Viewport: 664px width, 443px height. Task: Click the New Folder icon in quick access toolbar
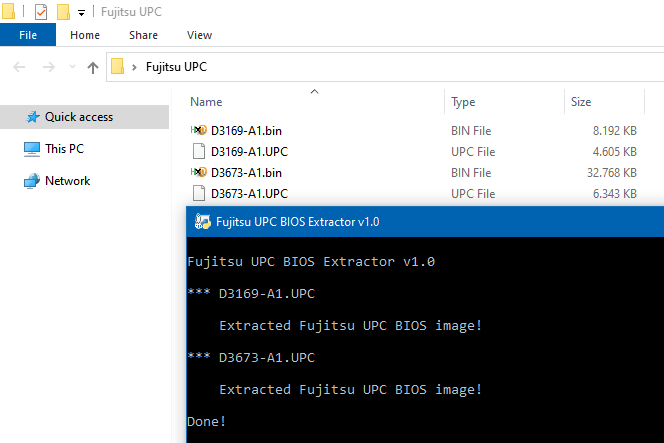click(63, 12)
